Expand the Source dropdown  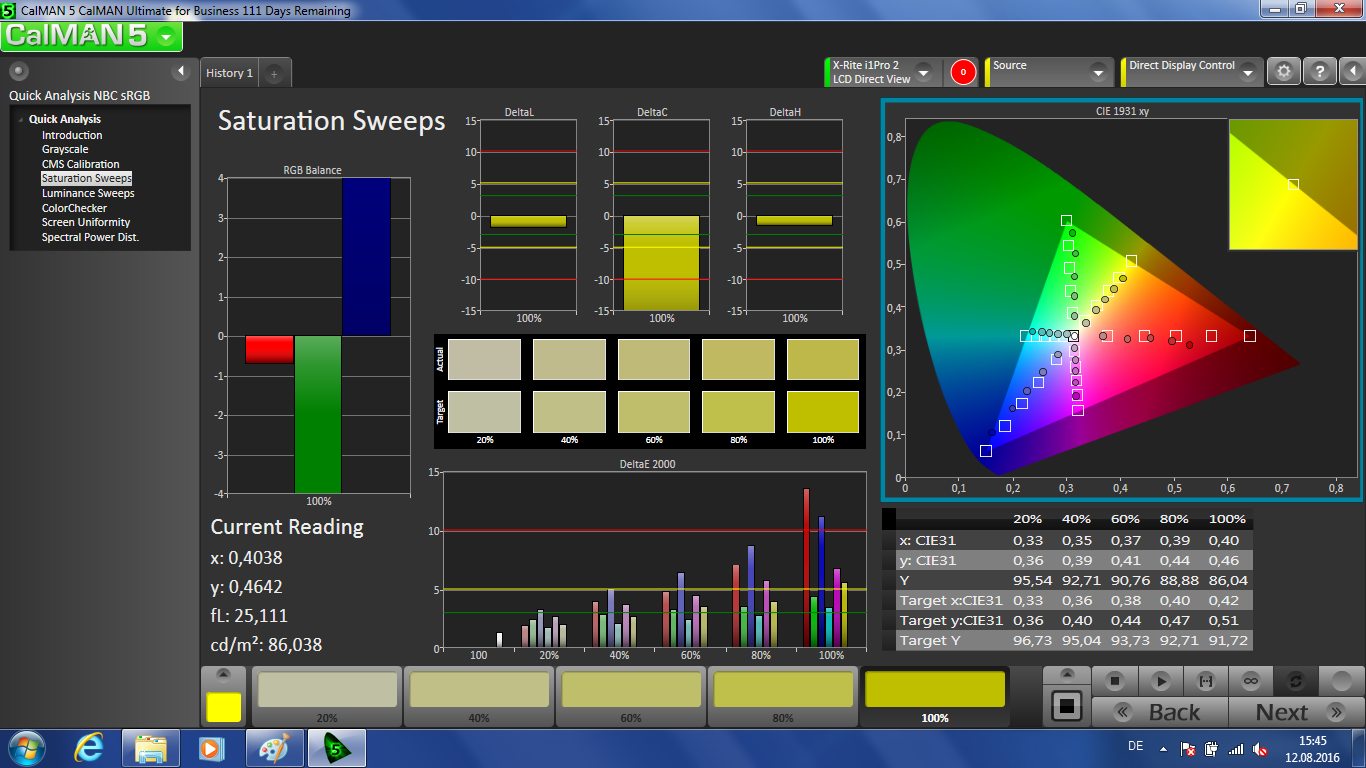[1098, 73]
